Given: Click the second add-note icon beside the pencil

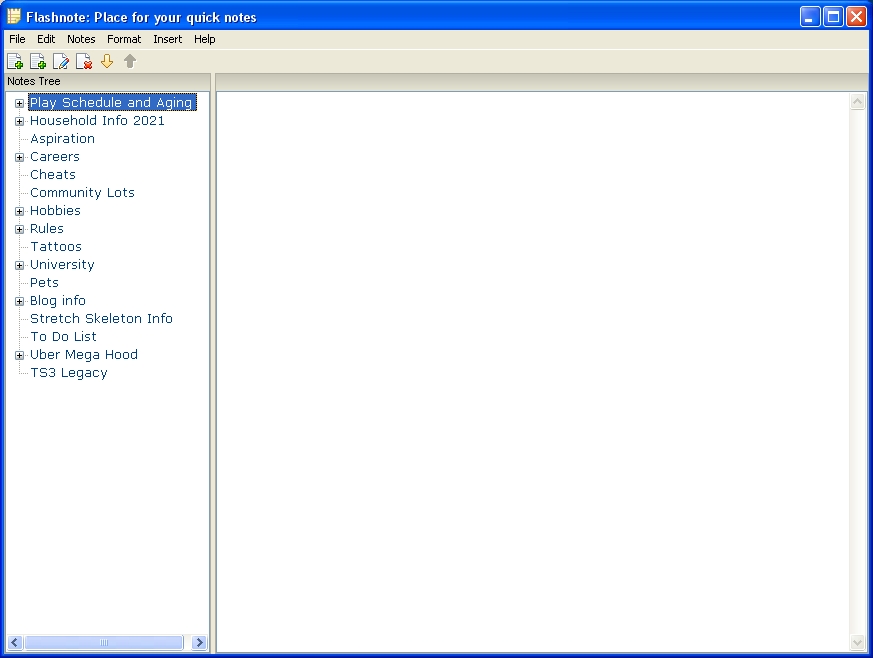Looking at the screenshot, I should [38, 61].
